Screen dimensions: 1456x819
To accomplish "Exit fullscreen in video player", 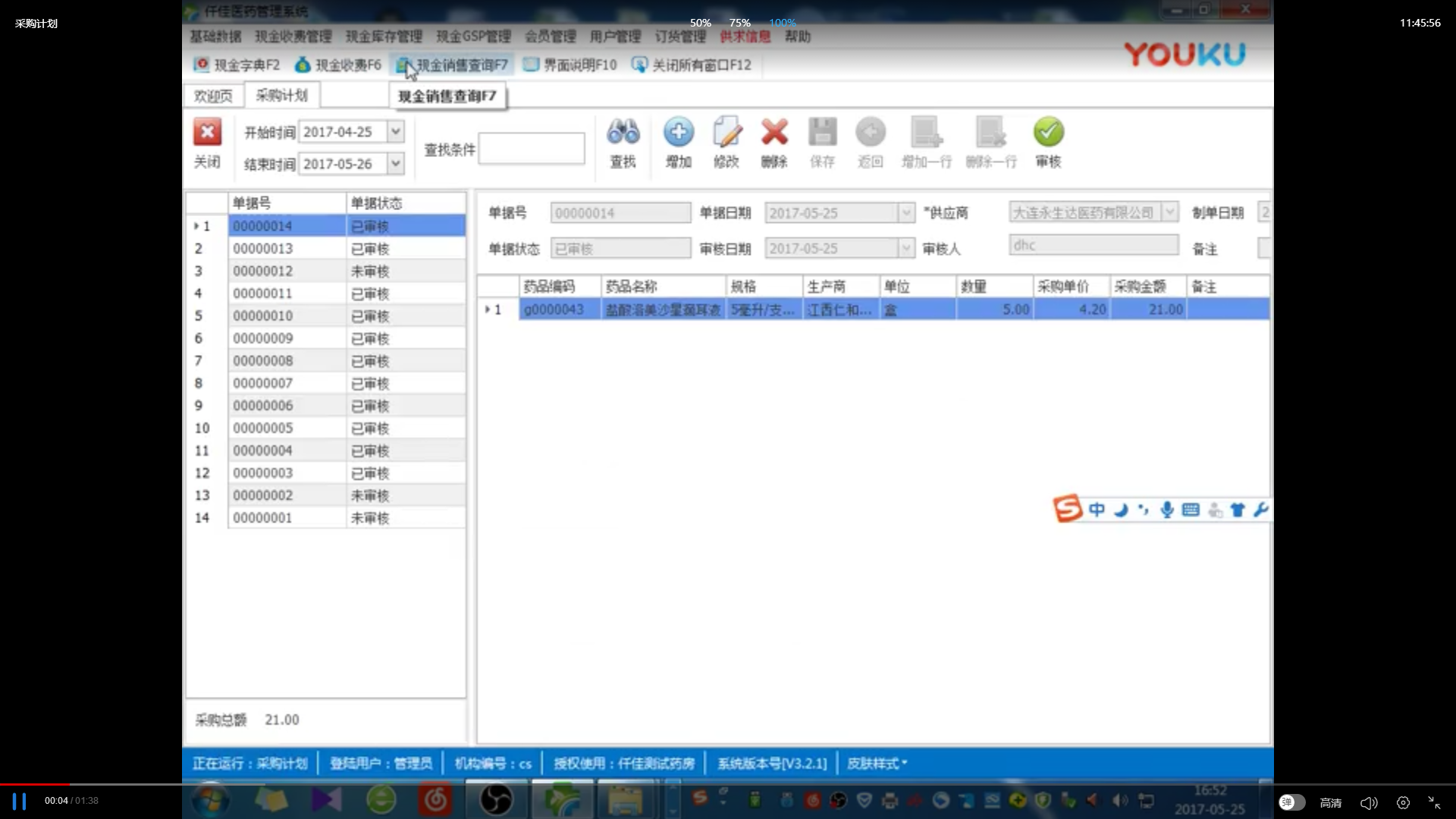I will 1434,802.
